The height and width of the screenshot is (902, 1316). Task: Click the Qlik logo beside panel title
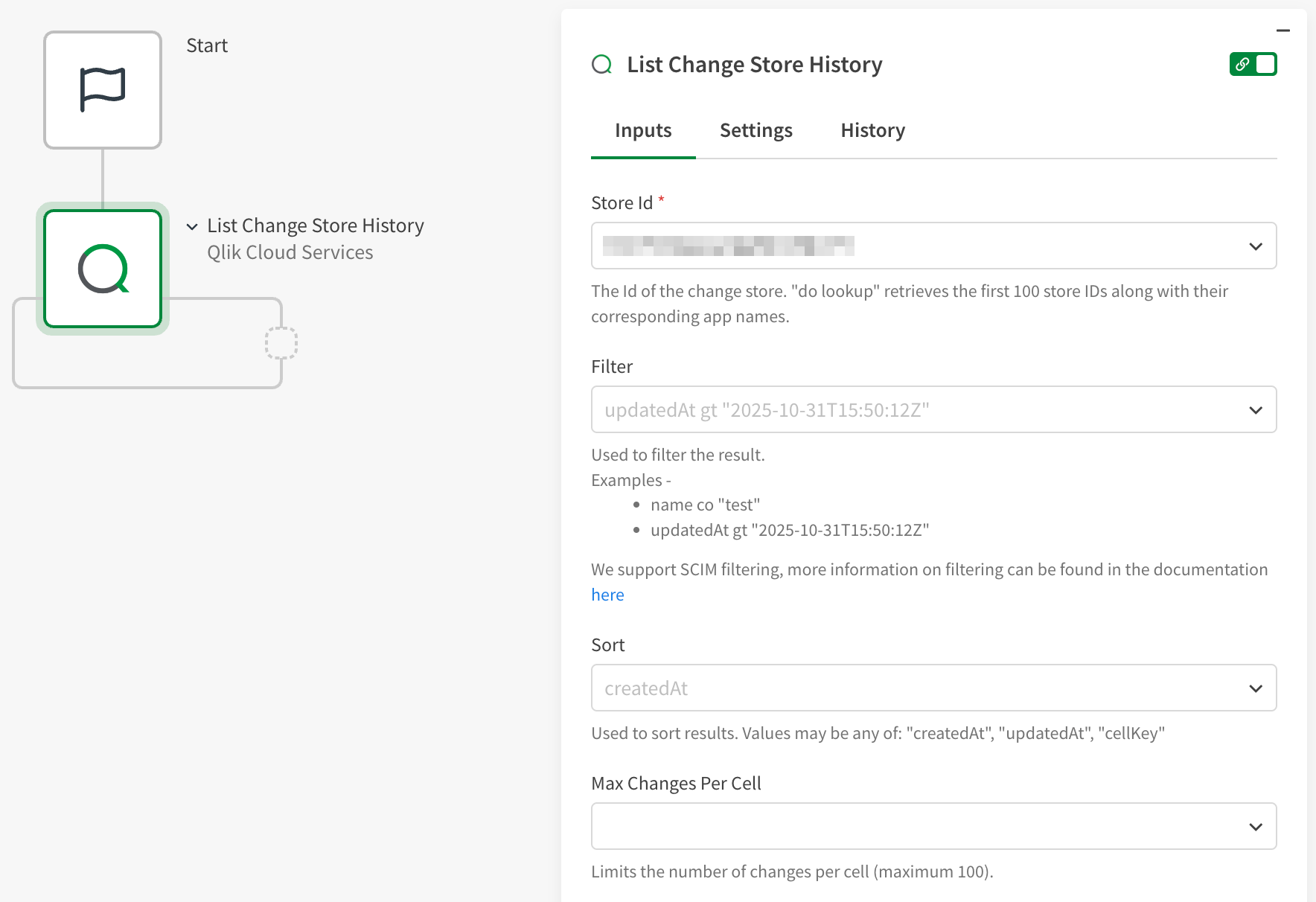click(601, 65)
